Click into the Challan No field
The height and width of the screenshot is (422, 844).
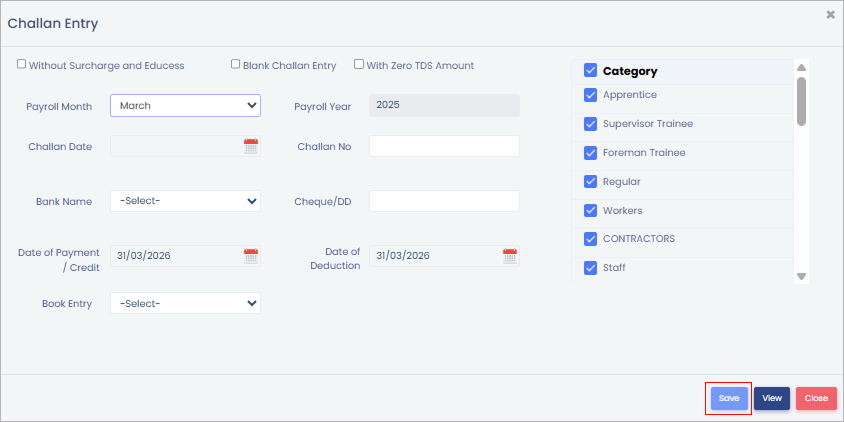pyautogui.click(x=444, y=146)
